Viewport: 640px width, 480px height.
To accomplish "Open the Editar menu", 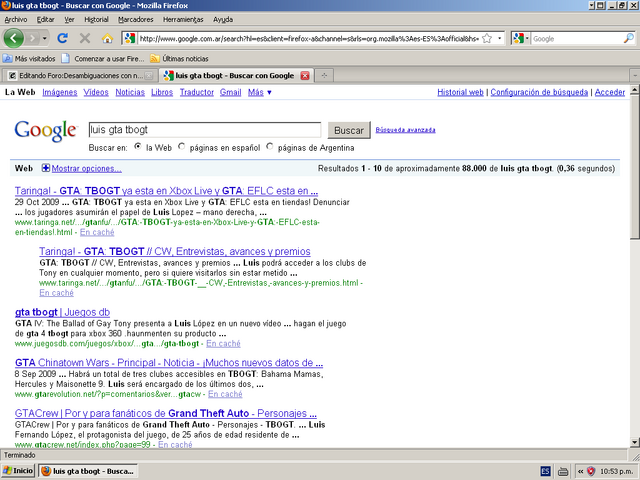I will pos(45,19).
